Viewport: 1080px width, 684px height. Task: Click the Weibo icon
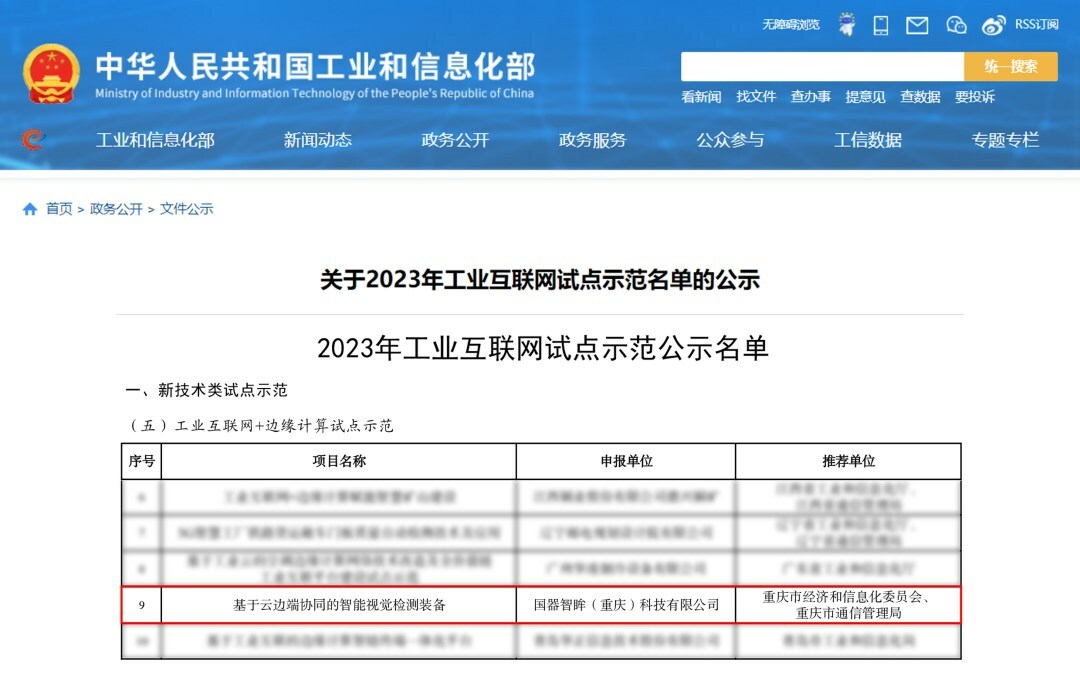pyautogui.click(x=993, y=25)
